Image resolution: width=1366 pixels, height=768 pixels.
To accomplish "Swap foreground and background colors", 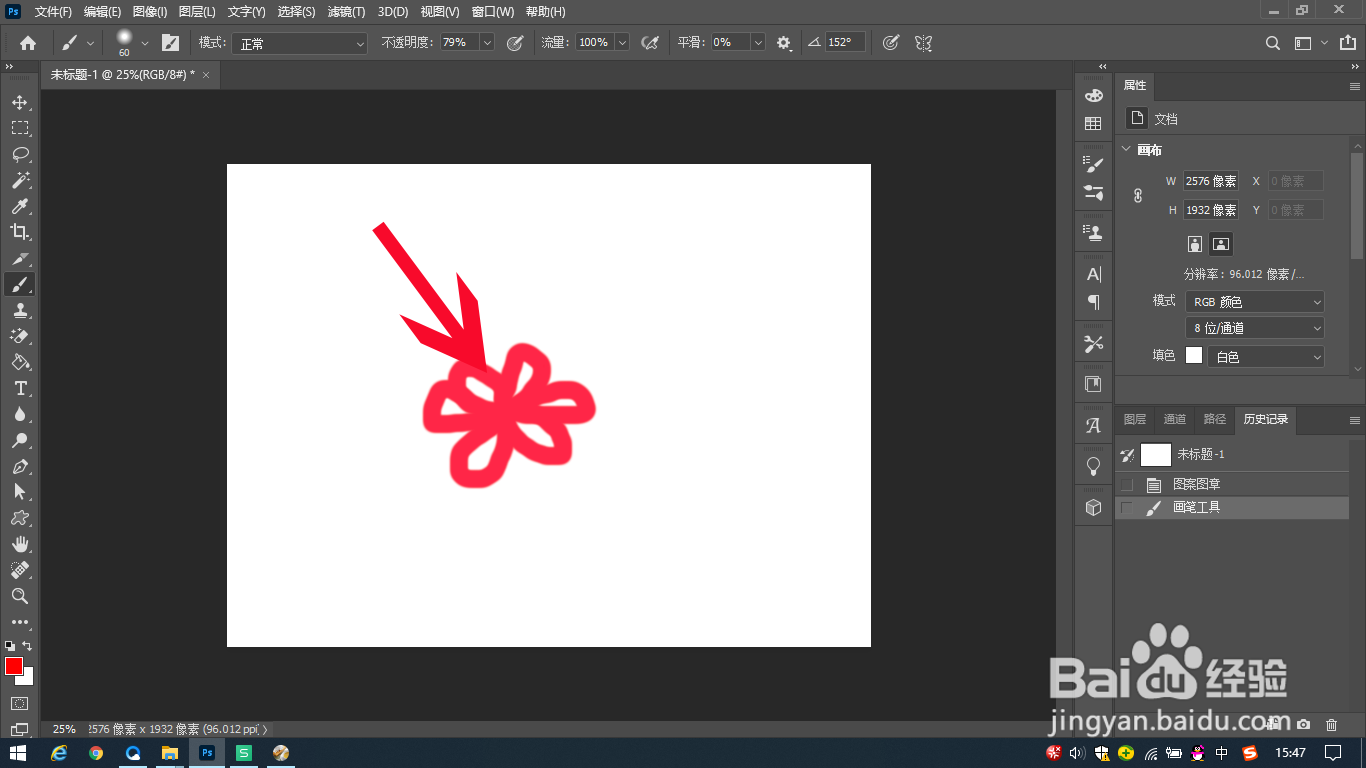I will [27, 646].
